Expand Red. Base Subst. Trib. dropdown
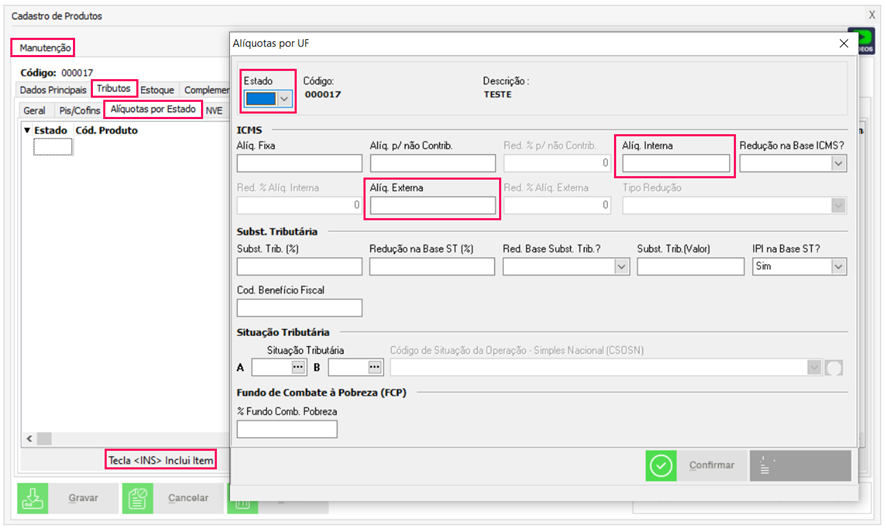The image size is (886, 532). (x=621, y=266)
